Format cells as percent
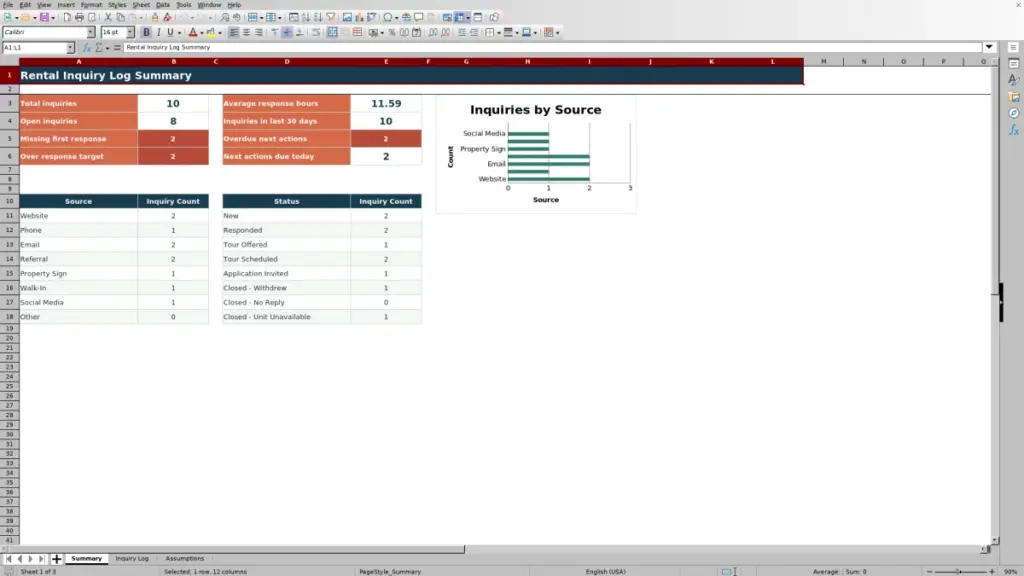This screenshot has height=576, width=1024. point(392,33)
